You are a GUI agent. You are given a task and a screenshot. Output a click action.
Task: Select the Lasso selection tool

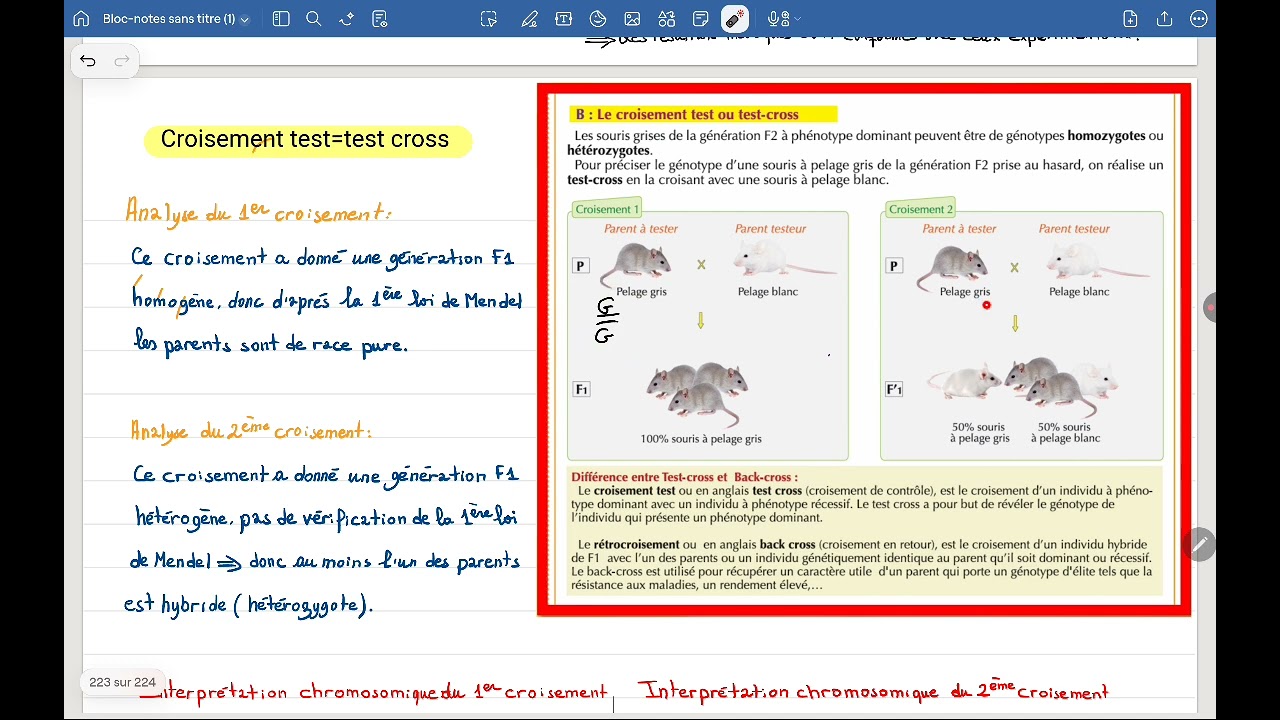tap(488, 19)
